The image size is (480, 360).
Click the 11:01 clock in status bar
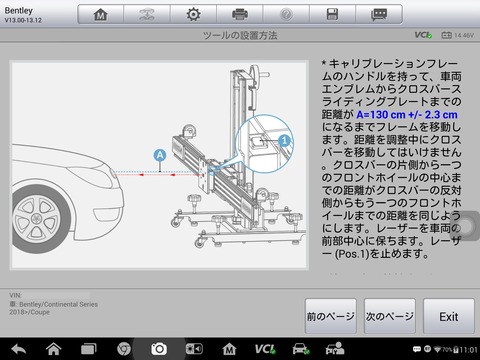tap(468, 350)
